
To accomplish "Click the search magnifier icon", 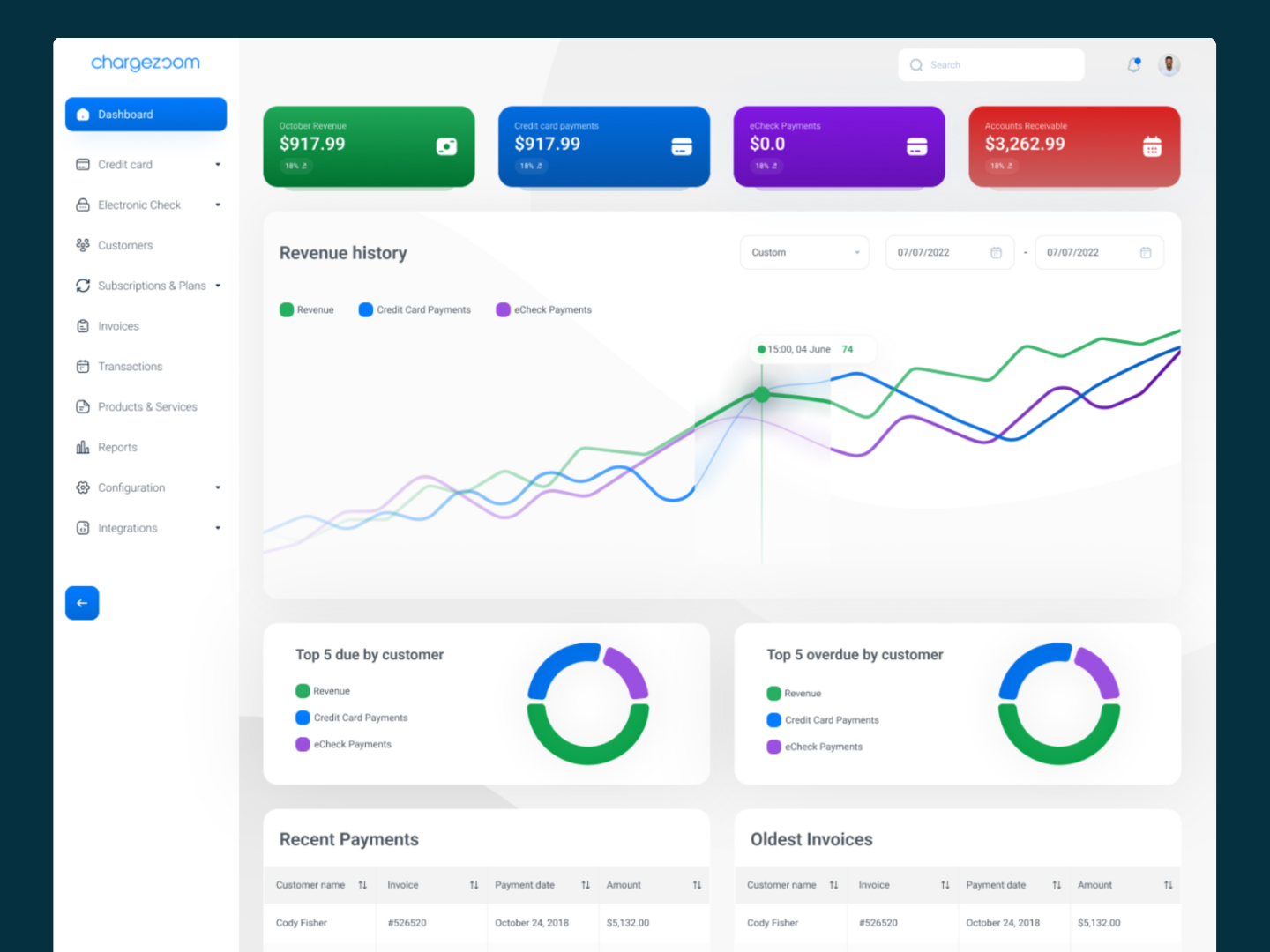I will 916,65.
